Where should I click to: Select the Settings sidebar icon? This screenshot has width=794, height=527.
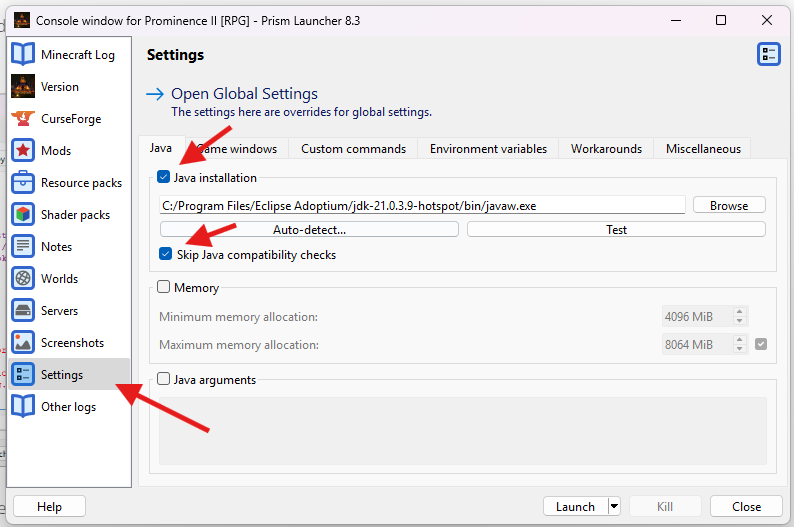pyautogui.click(x=23, y=374)
